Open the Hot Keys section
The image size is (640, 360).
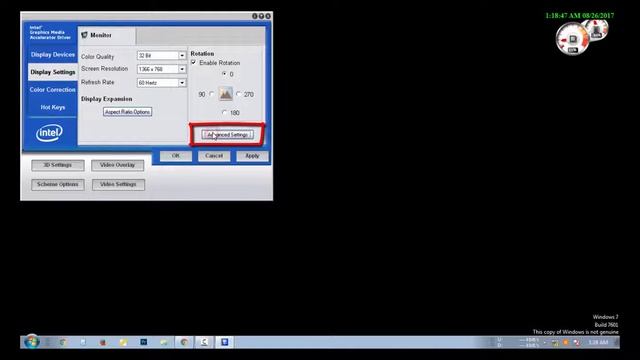tap(53, 107)
